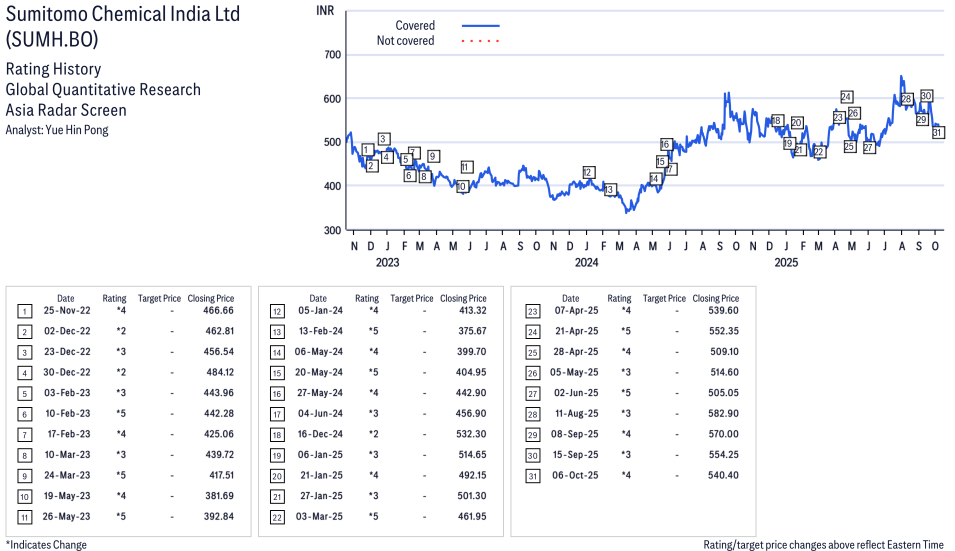The height and width of the screenshot is (551, 955).
Task: Click the INR label above the y-axis
Action: click(x=325, y=9)
